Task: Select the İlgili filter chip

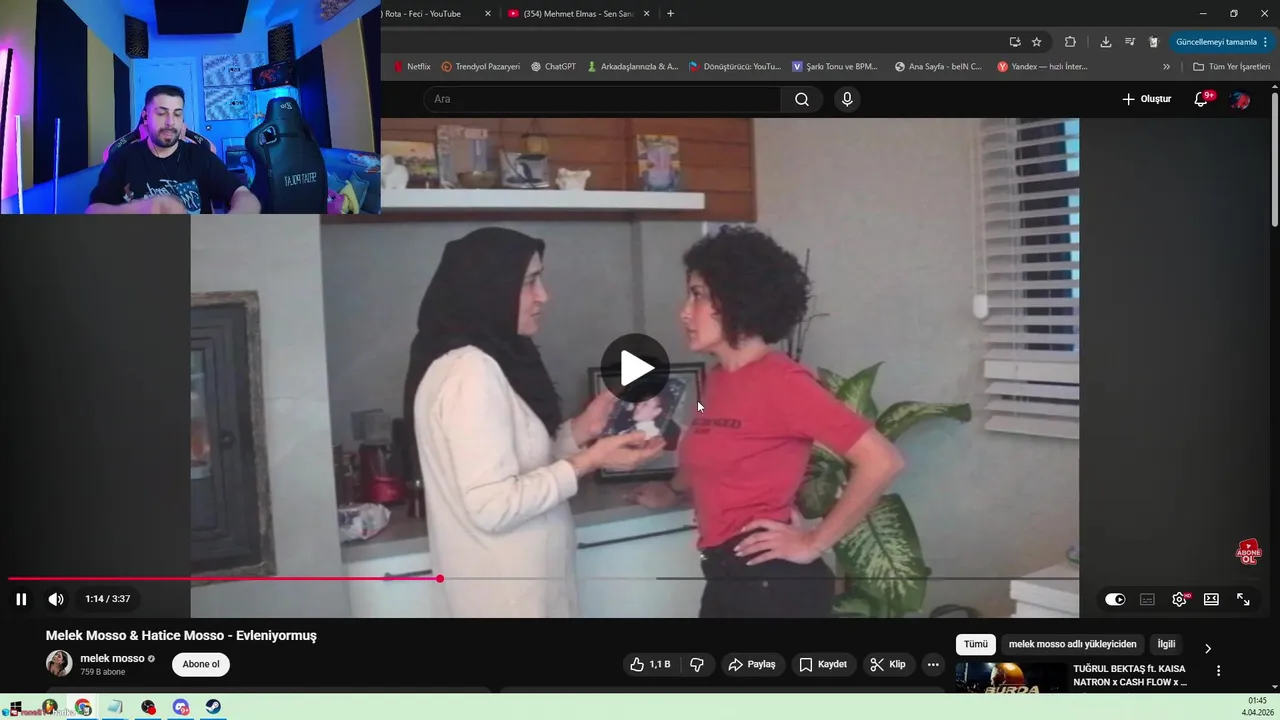Action: pyautogui.click(x=1166, y=644)
